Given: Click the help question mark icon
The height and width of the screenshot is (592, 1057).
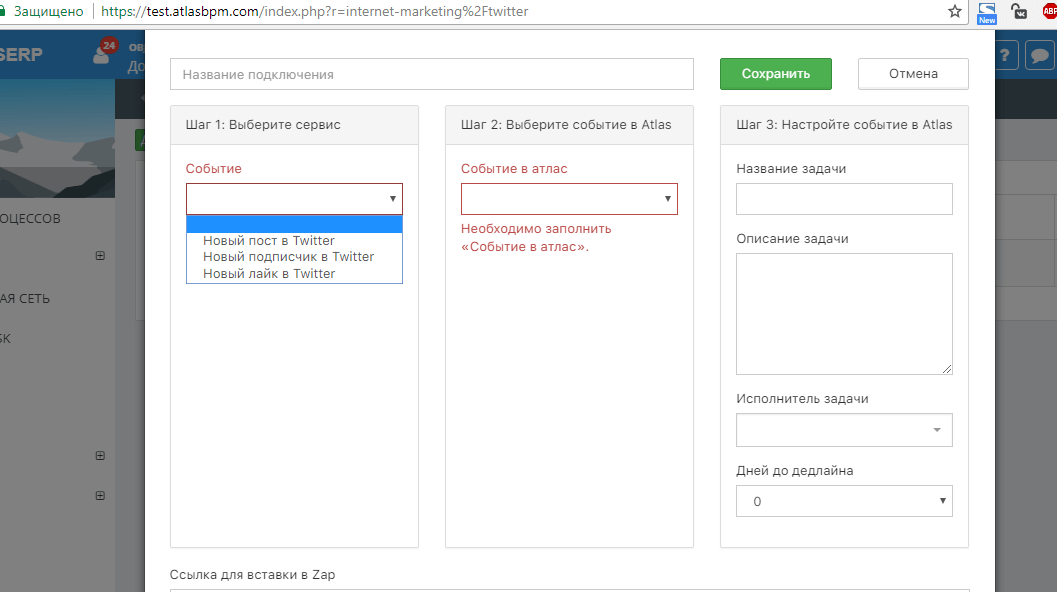Looking at the screenshot, I should 1005,55.
